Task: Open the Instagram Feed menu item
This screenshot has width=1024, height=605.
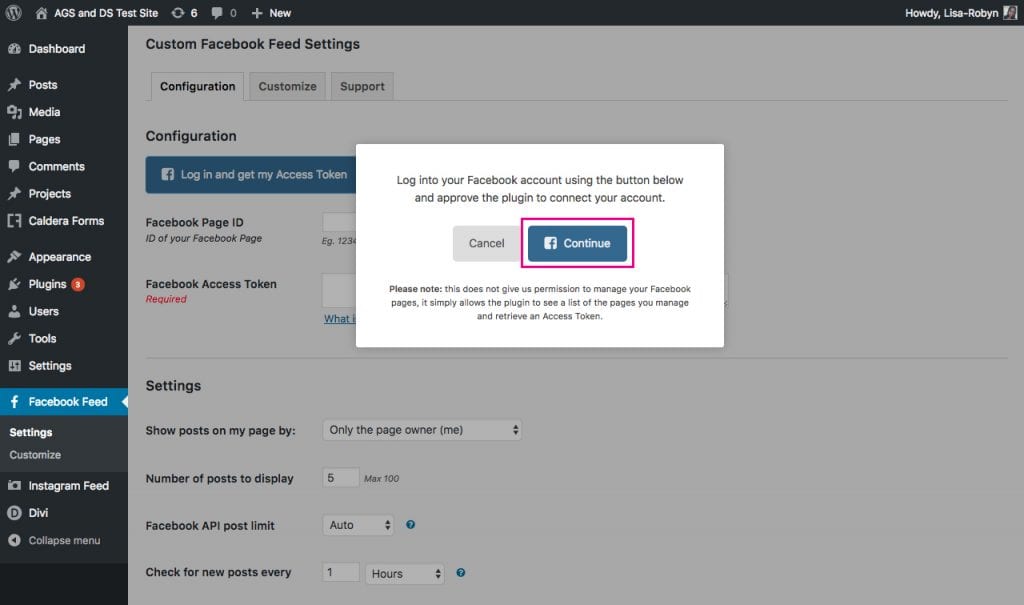Action: pyautogui.click(x=69, y=485)
